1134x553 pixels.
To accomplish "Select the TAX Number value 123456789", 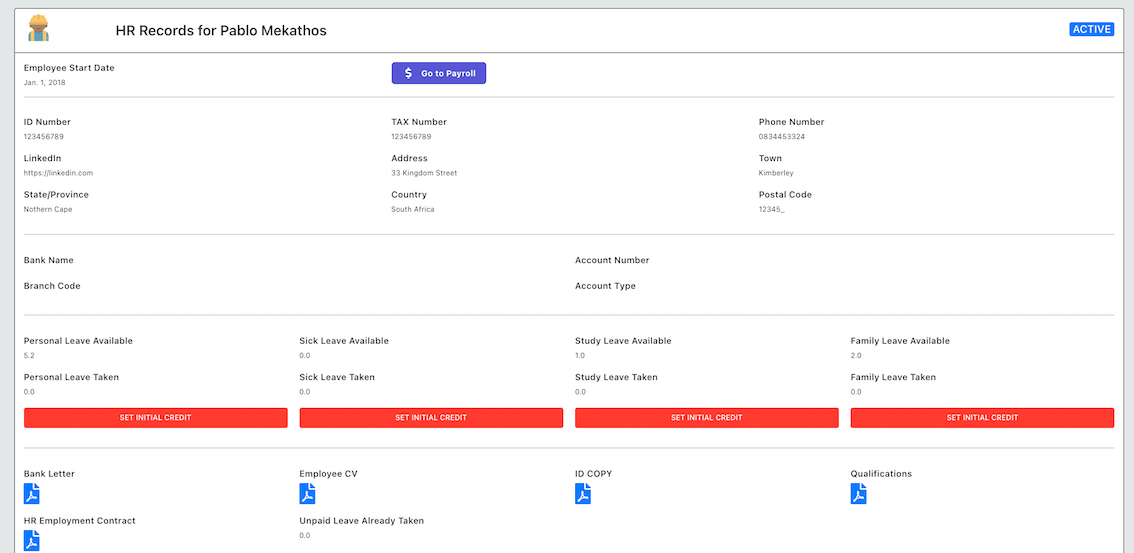I will [x=412, y=137].
